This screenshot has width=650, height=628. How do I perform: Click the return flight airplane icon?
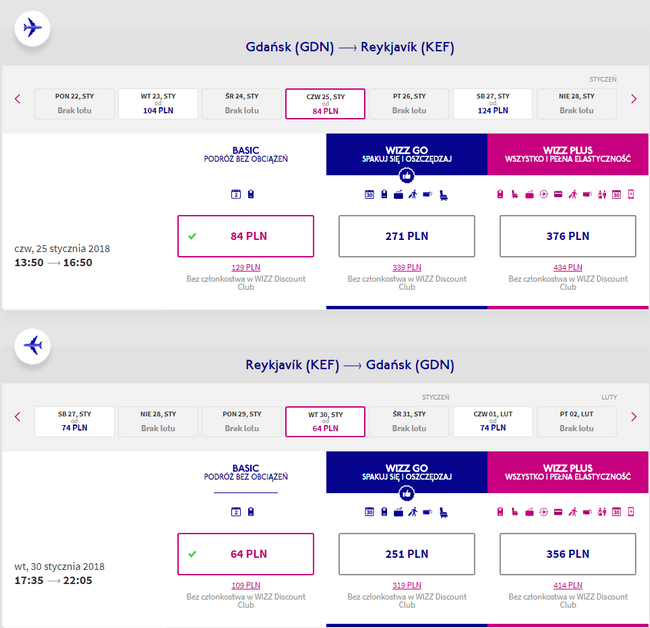pyautogui.click(x=32, y=346)
